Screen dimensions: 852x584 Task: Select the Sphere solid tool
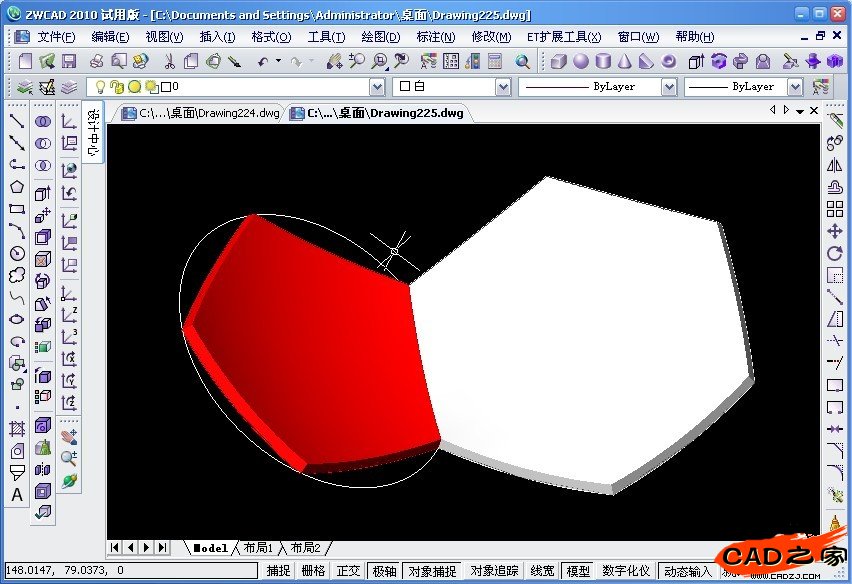(580, 62)
